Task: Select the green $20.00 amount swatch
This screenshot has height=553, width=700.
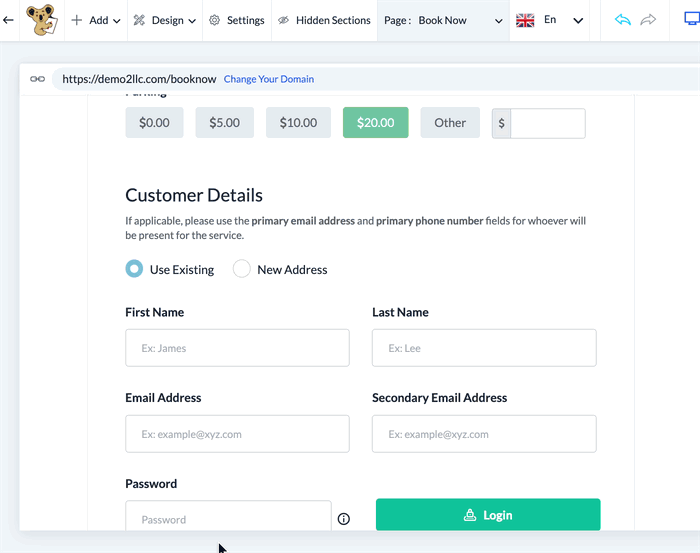Action: coord(375,122)
